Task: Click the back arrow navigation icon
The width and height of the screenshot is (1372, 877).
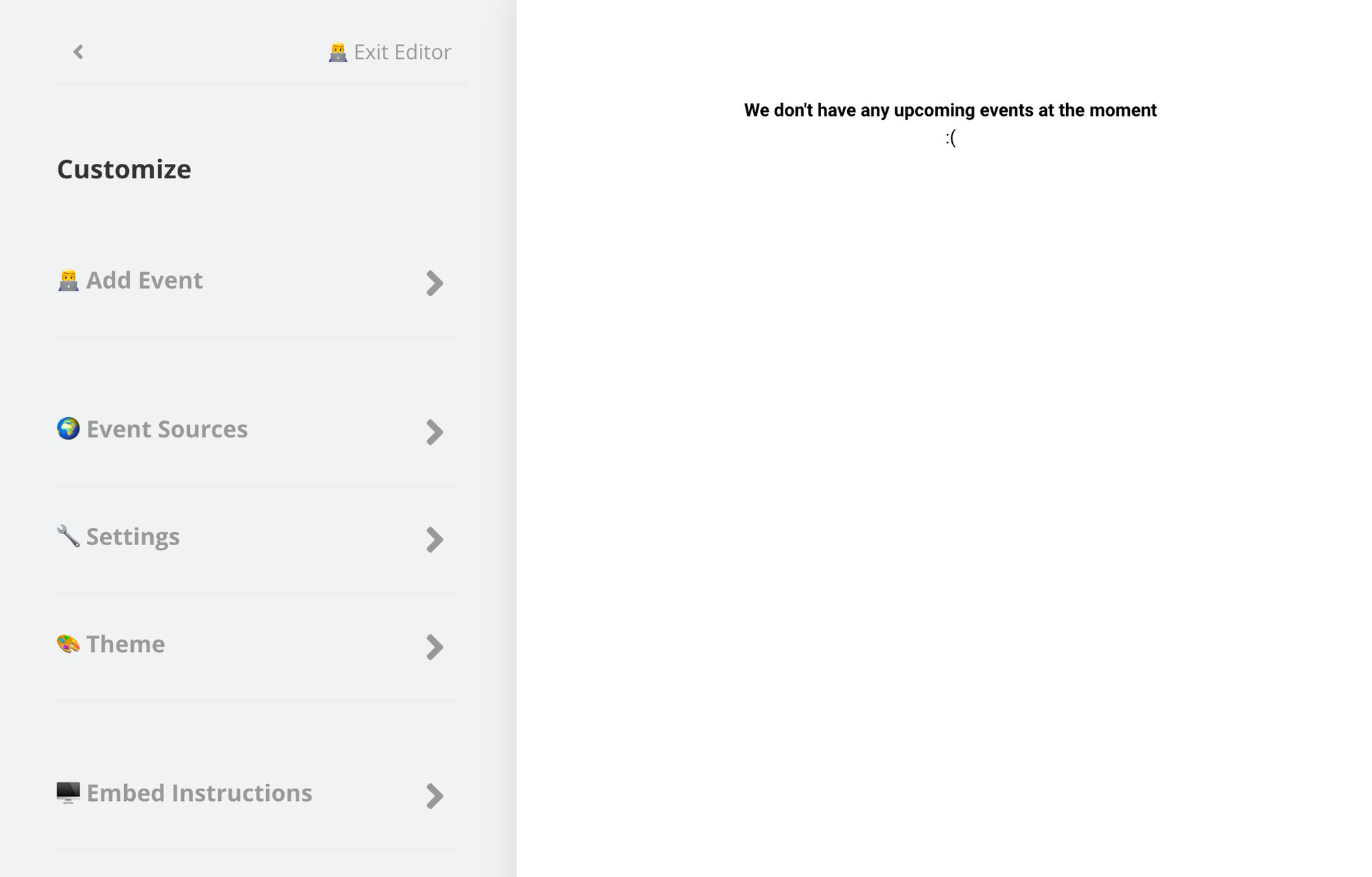Action: click(78, 52)
